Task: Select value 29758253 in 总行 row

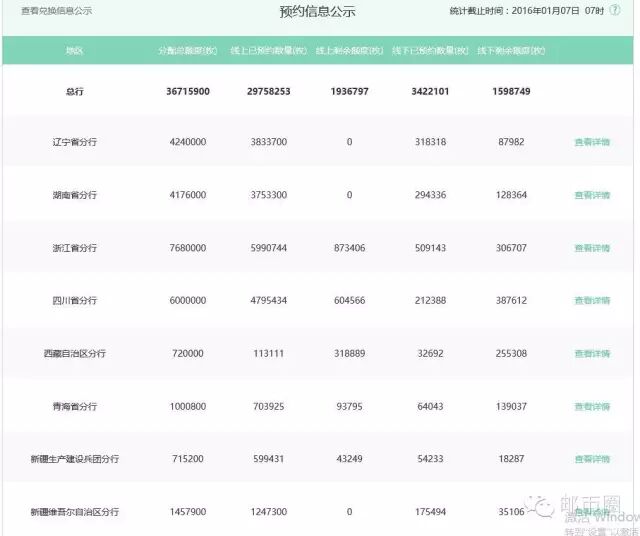Action: click(269, 91)
